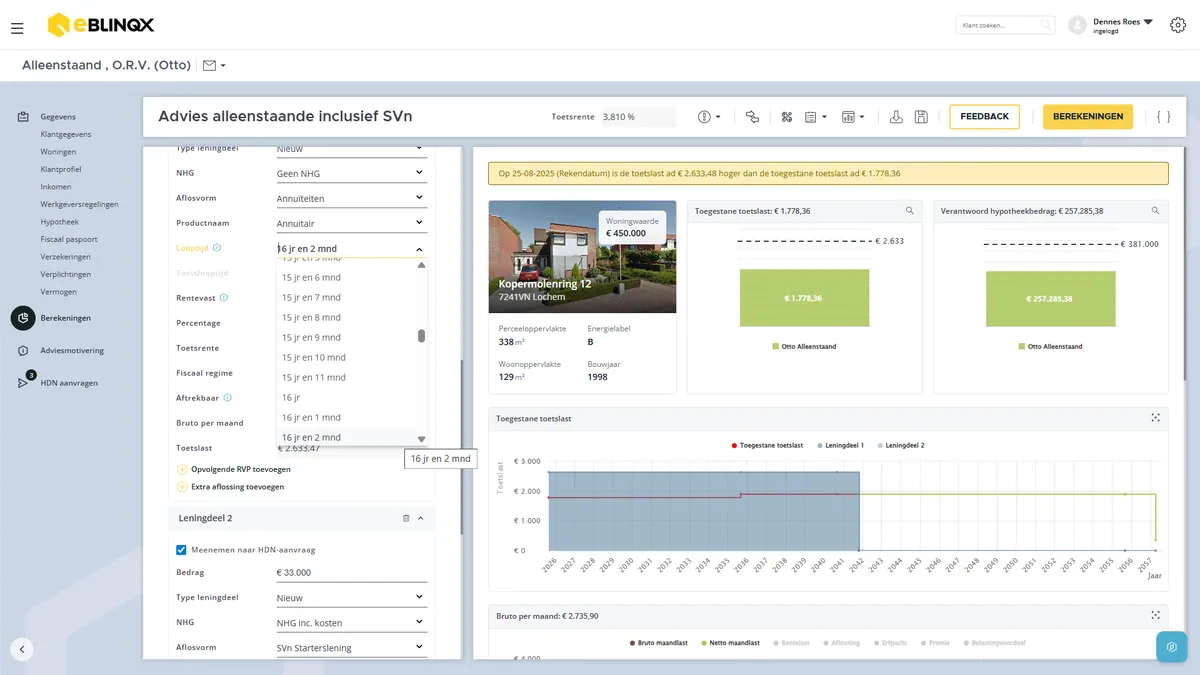Image resolution: width=1200 pixels, height=675 pixels.
Task: Click the four-petal pattern toolbar icon
Action: [x=787, y=117]
